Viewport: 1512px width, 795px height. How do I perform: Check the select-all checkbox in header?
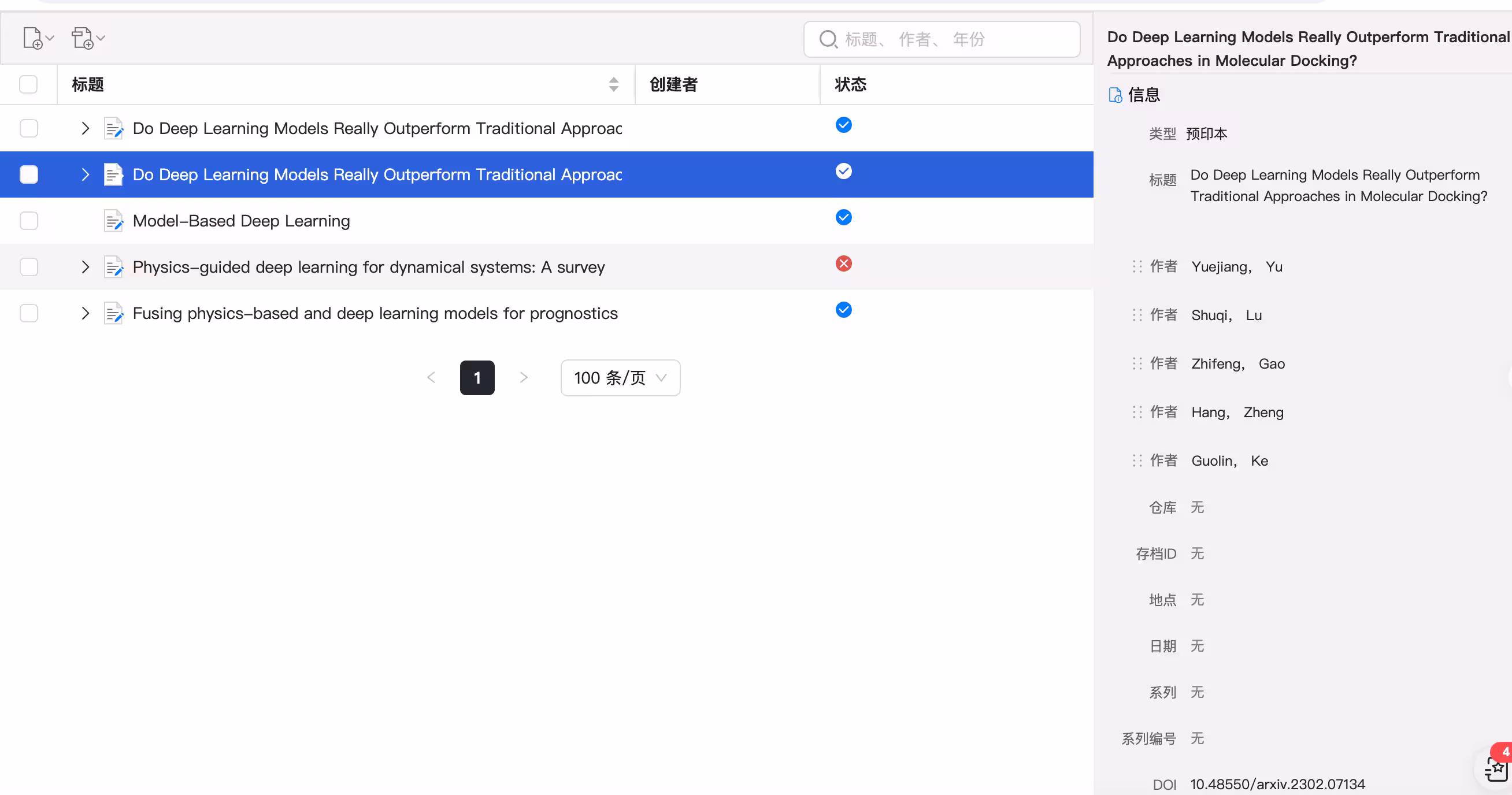tap(28, 84)
